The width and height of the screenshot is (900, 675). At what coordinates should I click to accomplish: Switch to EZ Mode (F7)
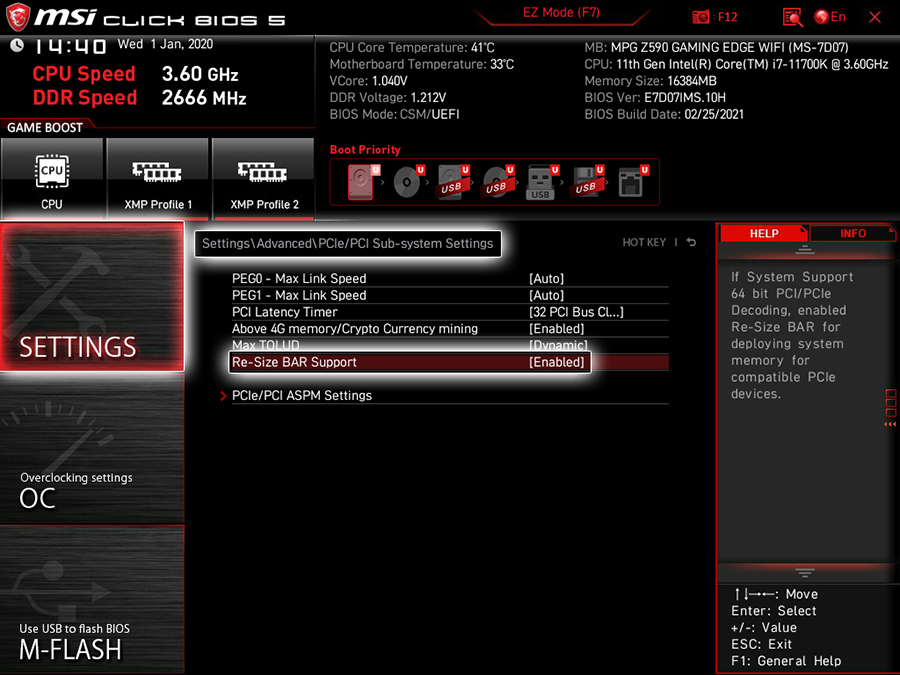pos(561,13)
